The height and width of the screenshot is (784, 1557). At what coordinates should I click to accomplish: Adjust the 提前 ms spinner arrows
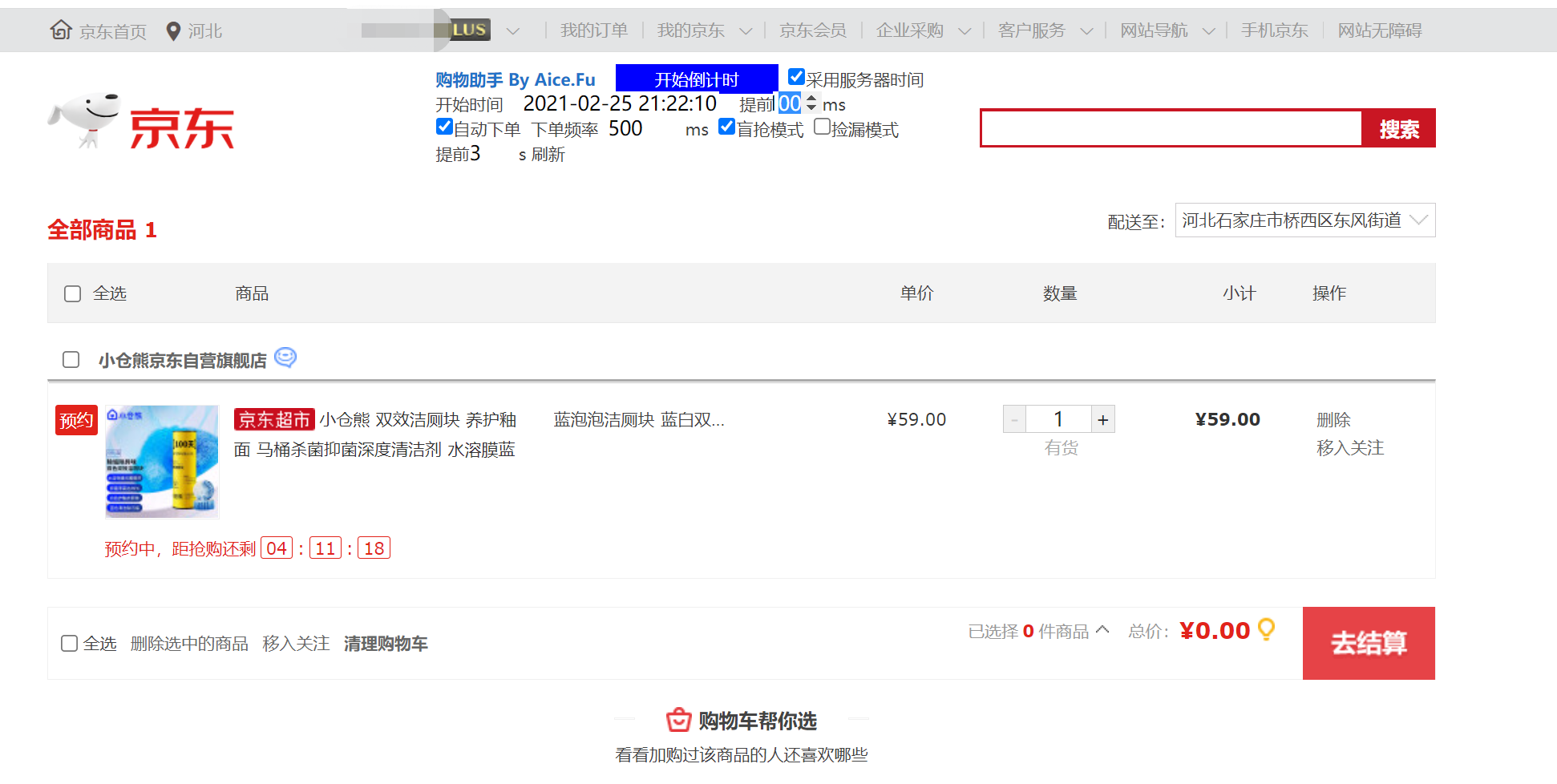click(811, 103)
